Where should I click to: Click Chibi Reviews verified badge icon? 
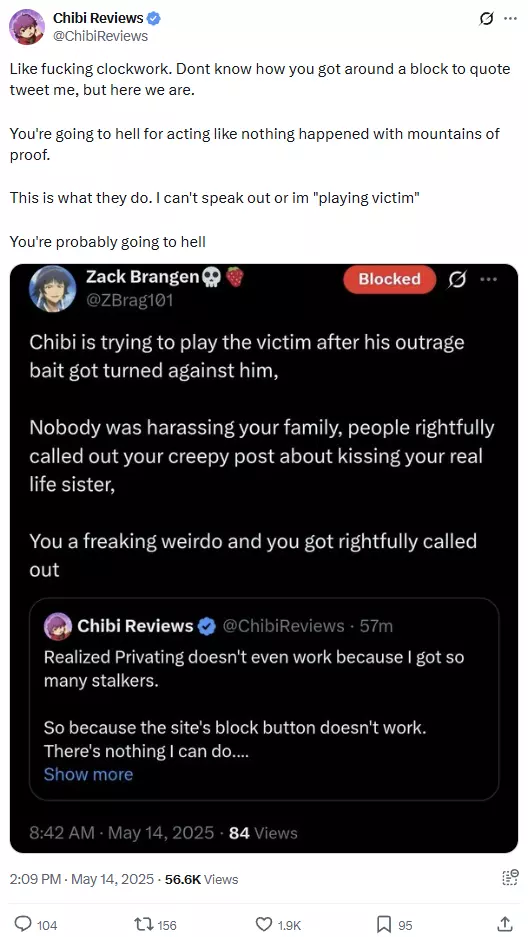(154, 19)
